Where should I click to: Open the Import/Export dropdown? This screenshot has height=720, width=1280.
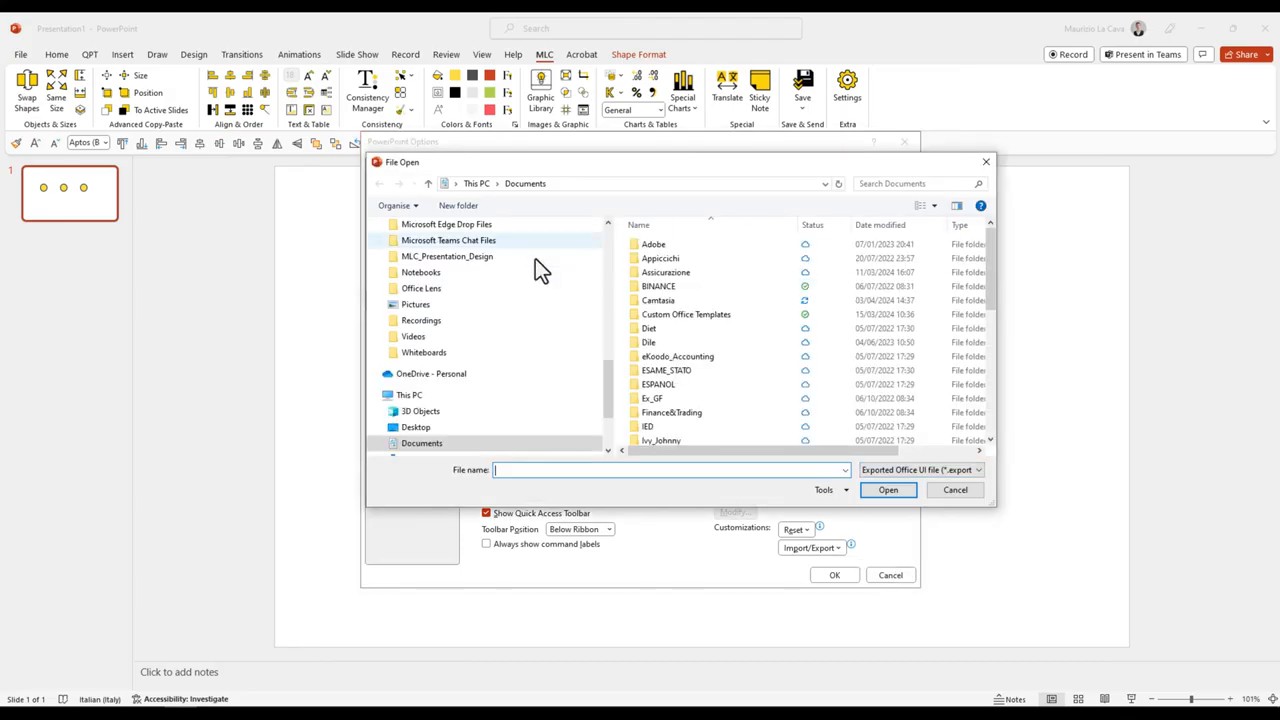click(x=812, y=548)
